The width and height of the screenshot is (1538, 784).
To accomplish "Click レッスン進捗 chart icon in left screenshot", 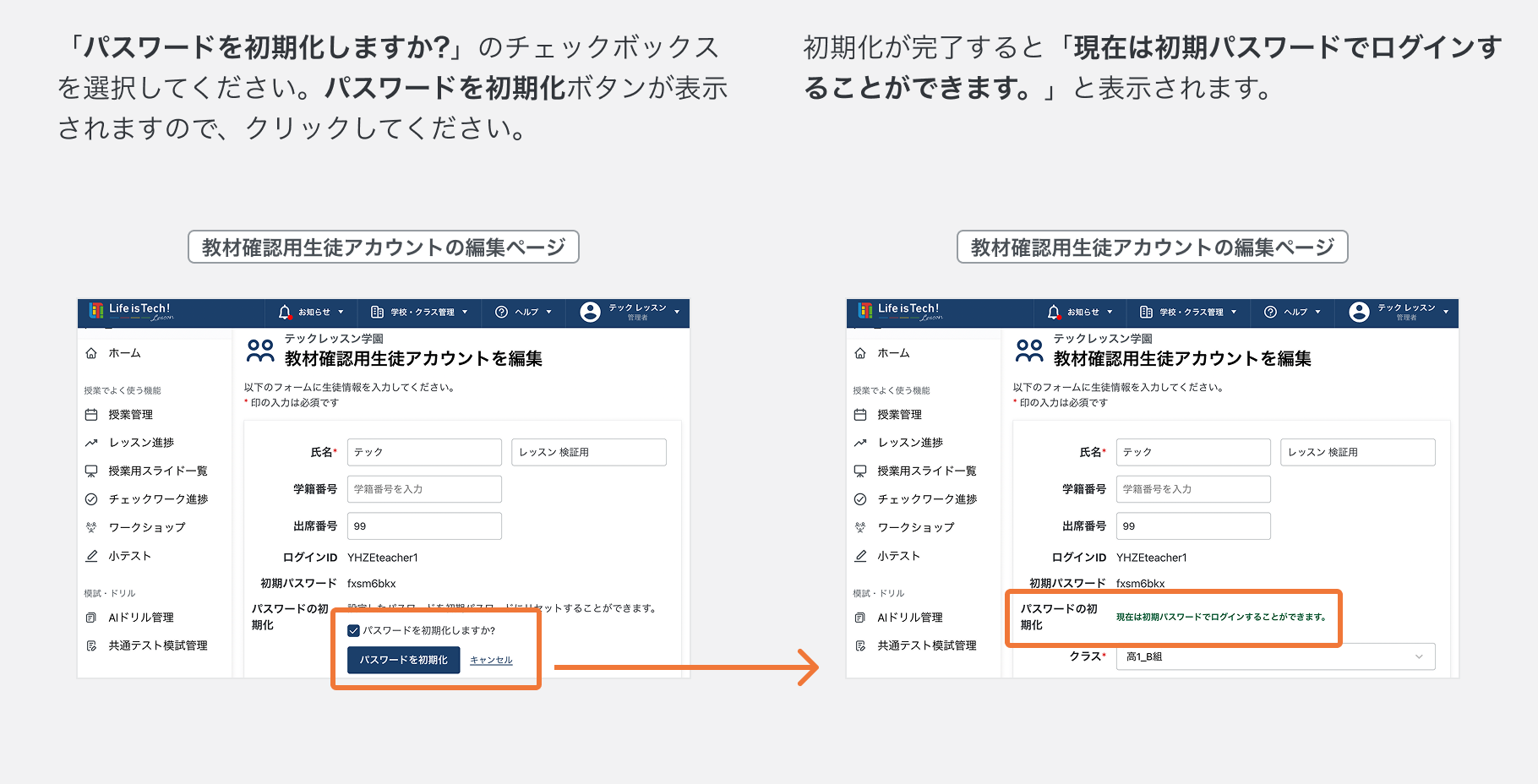I will (x=91, y=443).
